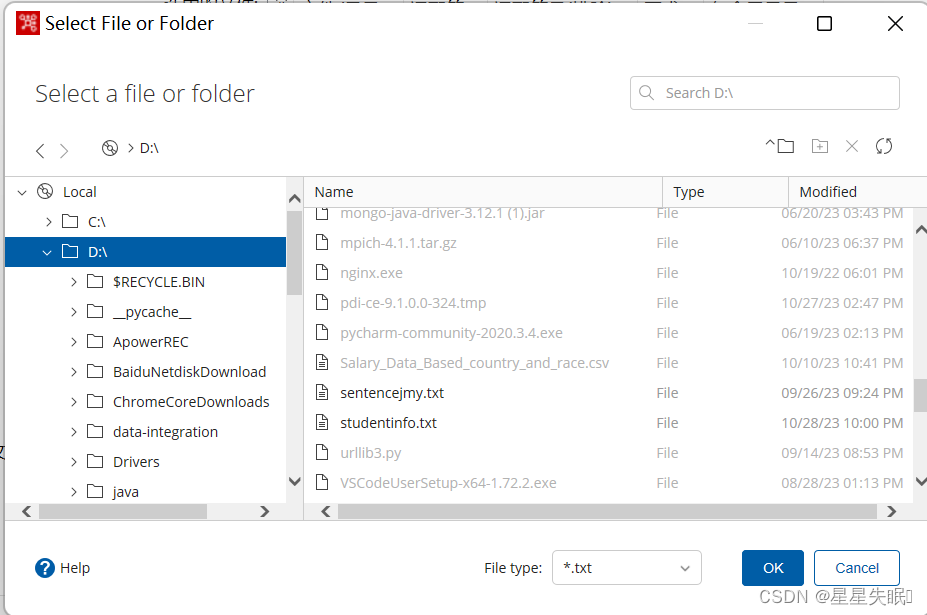Click the folder icon next to C:\
This screenshot has height=615, width=927.
(70, 221)
